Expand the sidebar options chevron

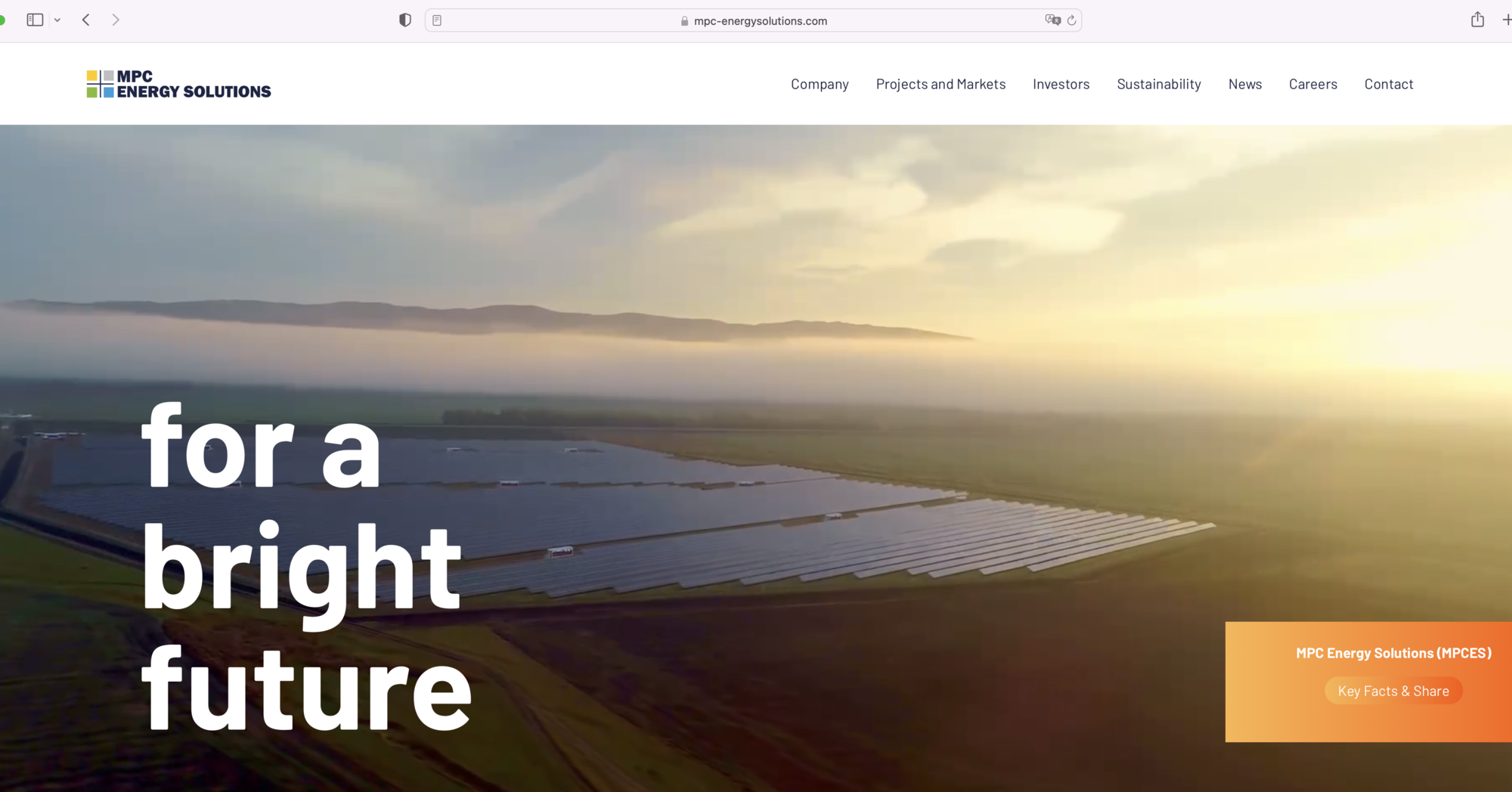(x=57, y=20)
